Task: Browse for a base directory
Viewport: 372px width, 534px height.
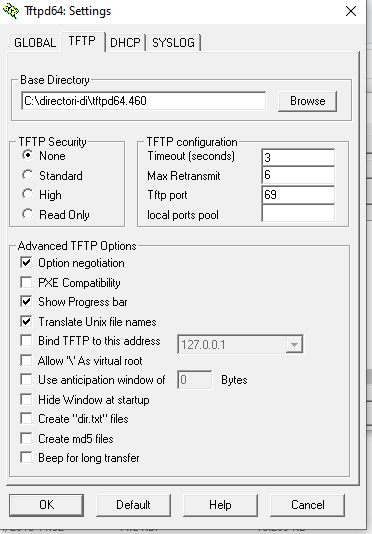Action: [308, 101]
